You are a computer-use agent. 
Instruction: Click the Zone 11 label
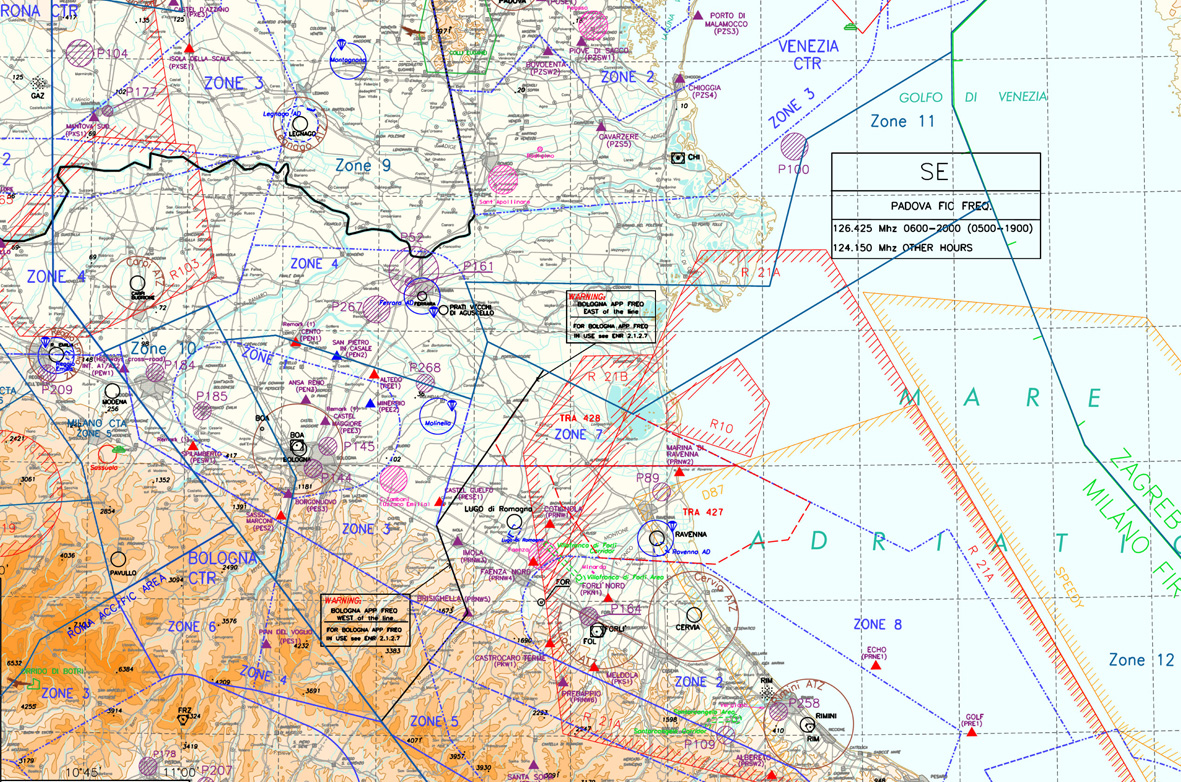pos(902,121)
